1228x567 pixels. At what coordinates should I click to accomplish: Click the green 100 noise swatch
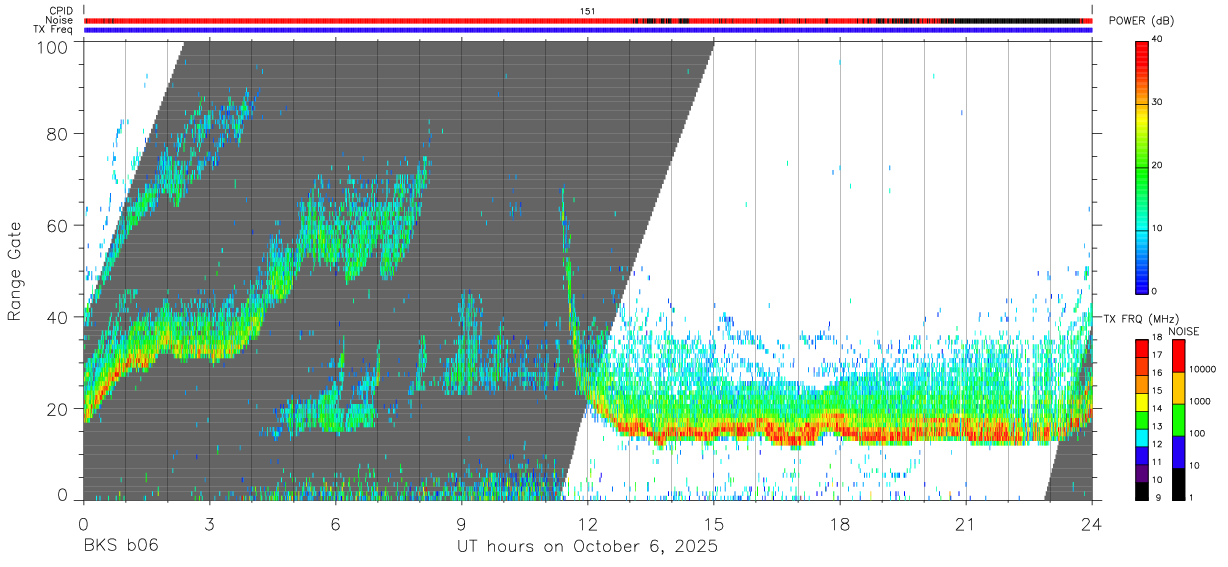tap(1177, 419)
